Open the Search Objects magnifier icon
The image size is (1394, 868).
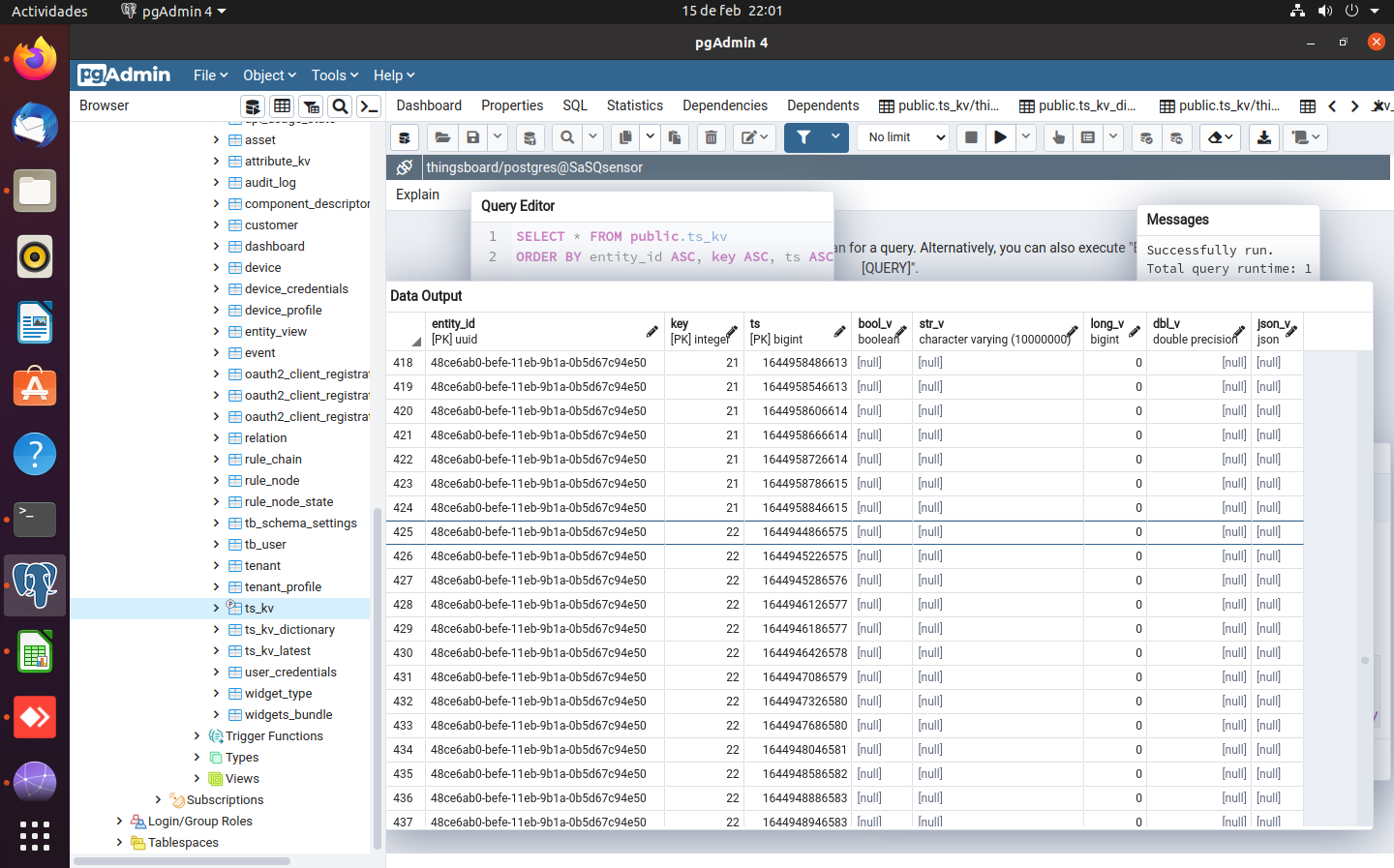(x=338, y=105)
